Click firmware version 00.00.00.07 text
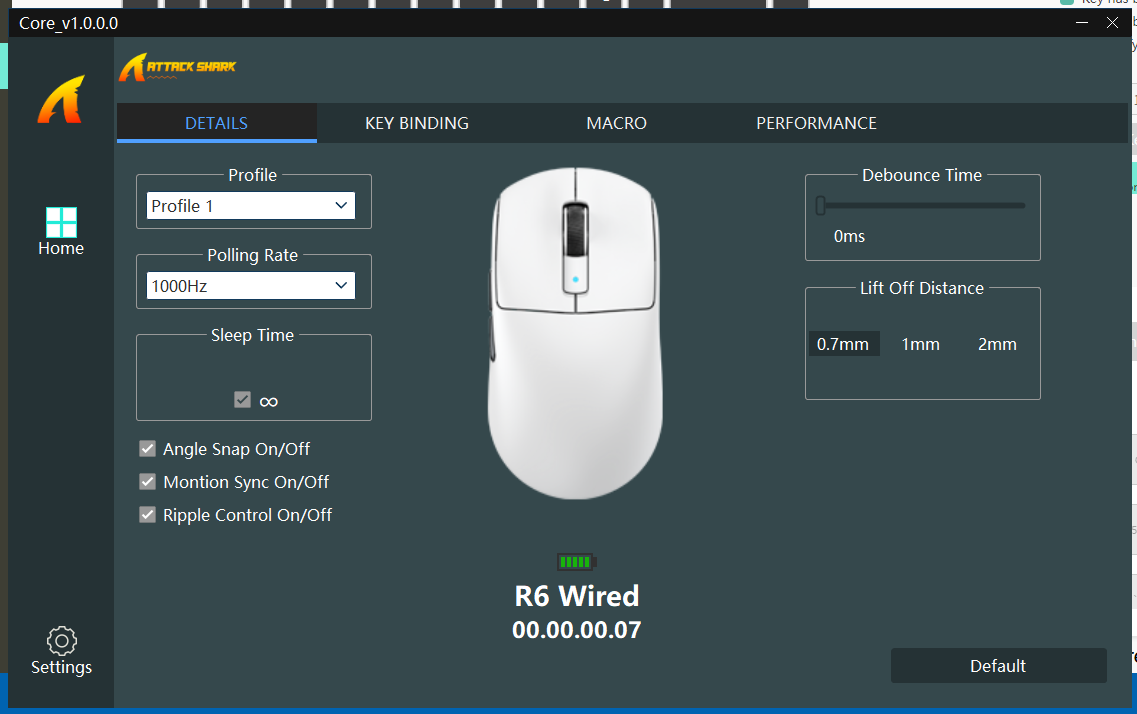 [576, 630]
